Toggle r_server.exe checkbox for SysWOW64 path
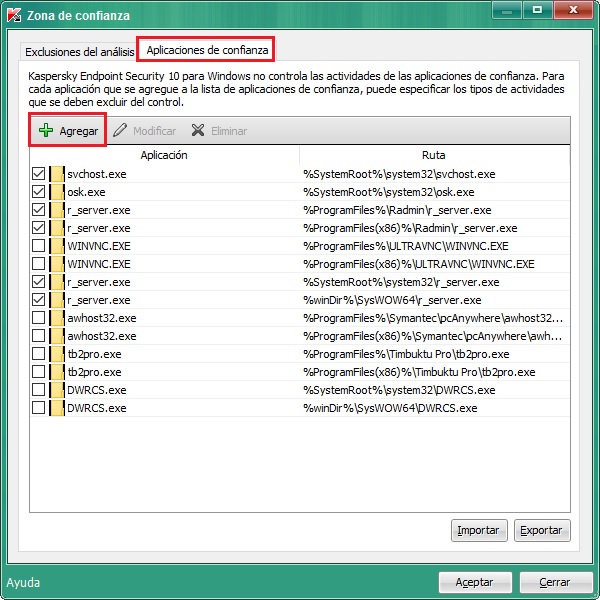 (x=39, y=300)
